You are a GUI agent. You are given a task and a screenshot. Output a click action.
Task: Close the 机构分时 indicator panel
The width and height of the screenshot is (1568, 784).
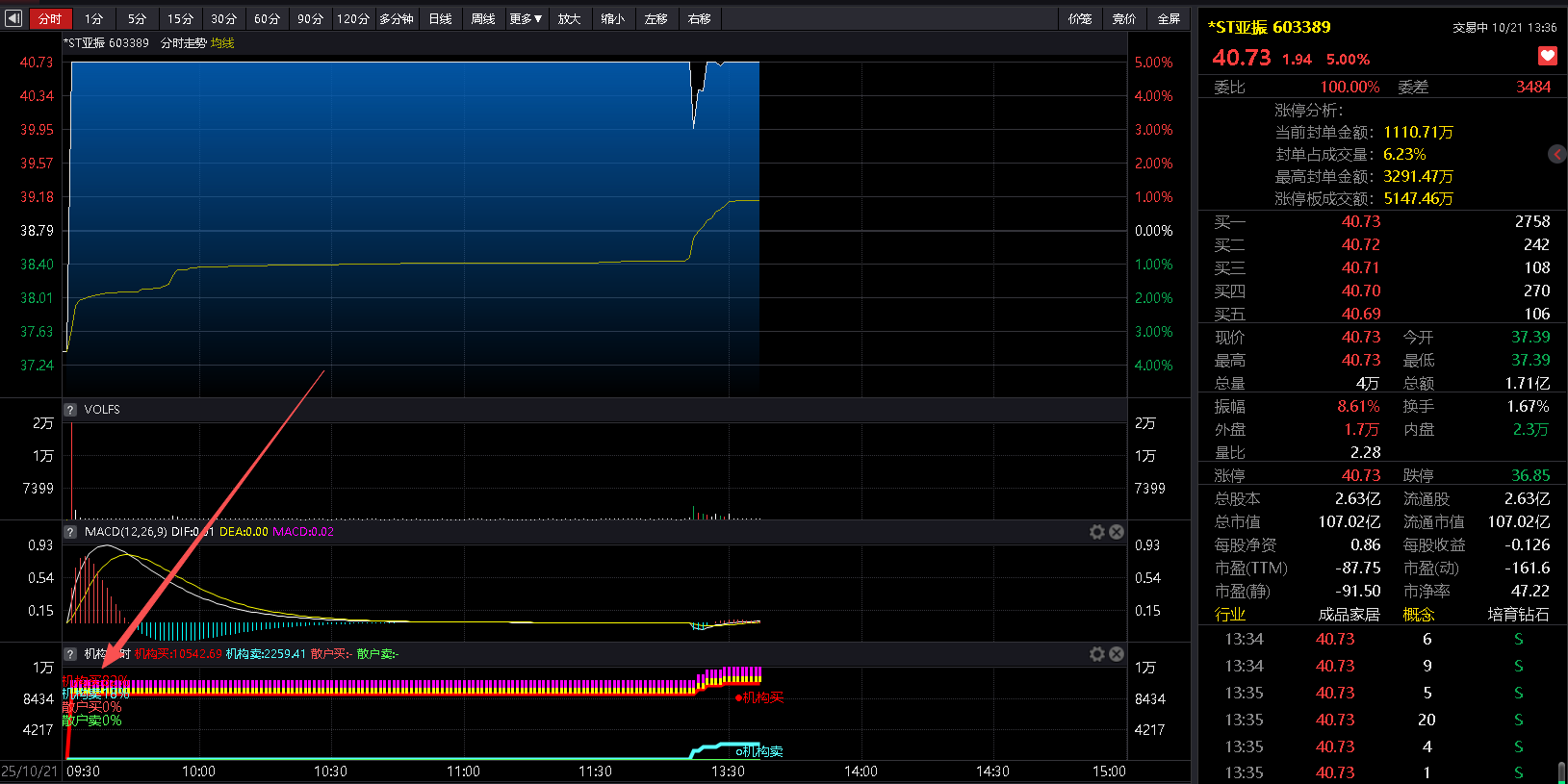[x=1117, y=654]
